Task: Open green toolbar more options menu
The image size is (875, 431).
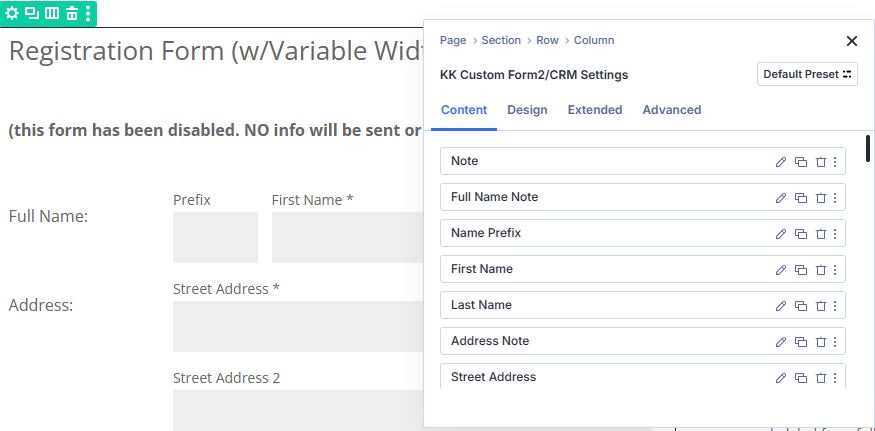Action: click(x=88, y=14)
